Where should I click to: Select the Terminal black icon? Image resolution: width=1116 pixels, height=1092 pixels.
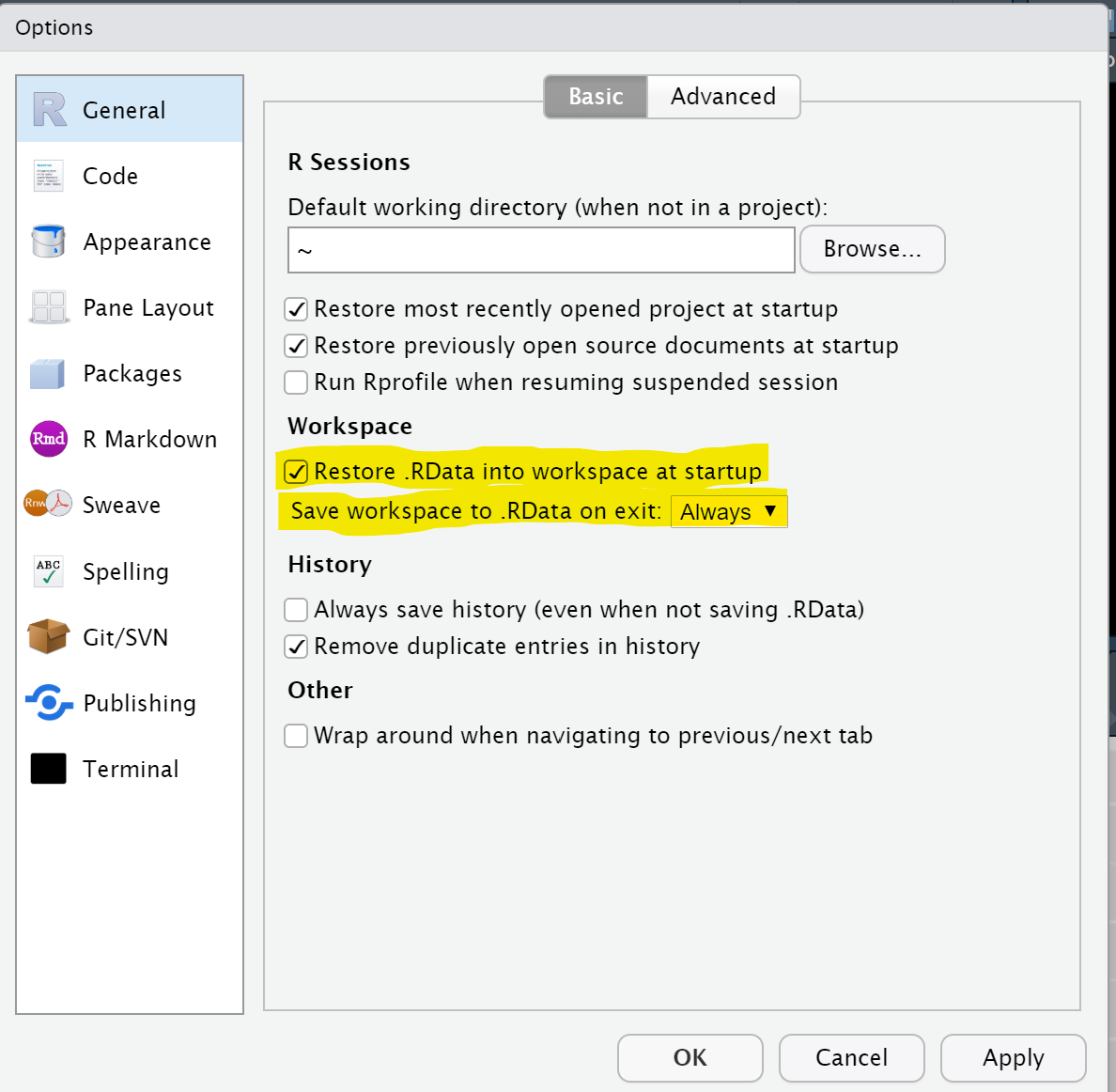pos(49,769)
